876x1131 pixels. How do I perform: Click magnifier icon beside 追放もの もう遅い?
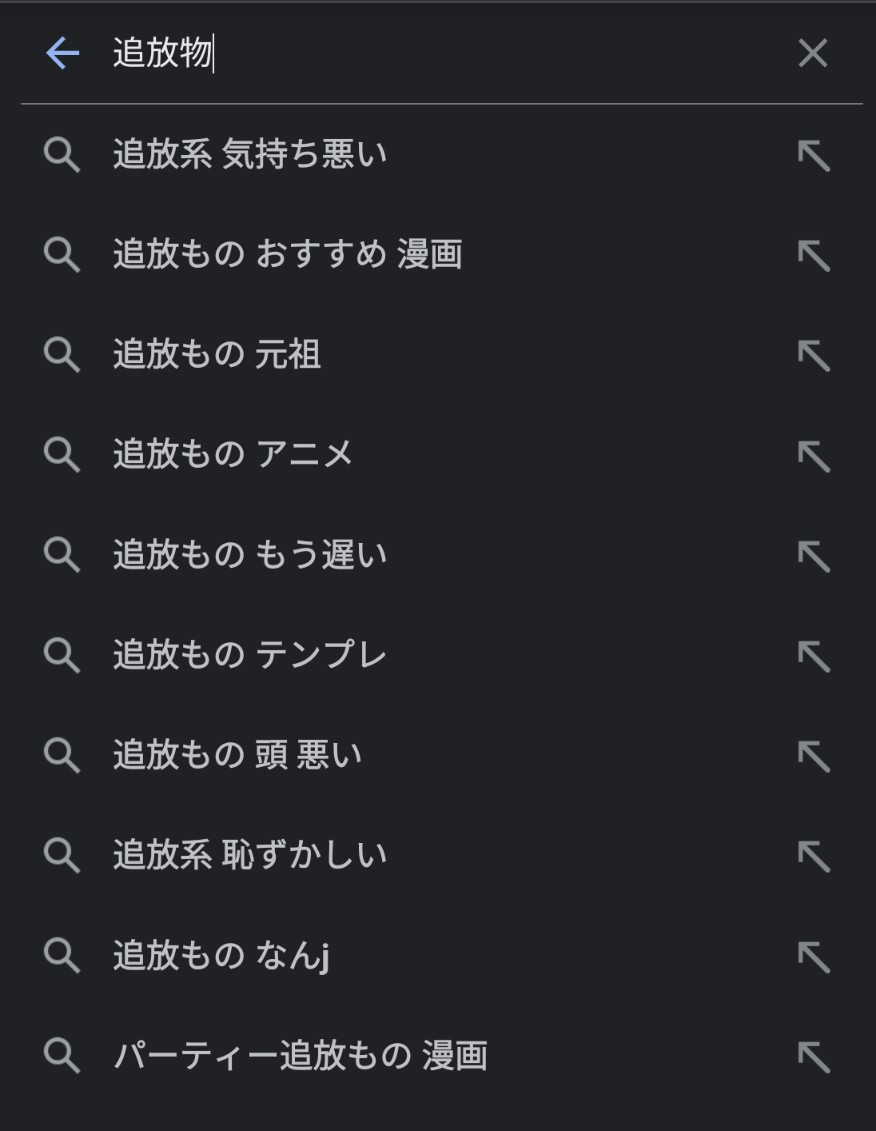62,555
